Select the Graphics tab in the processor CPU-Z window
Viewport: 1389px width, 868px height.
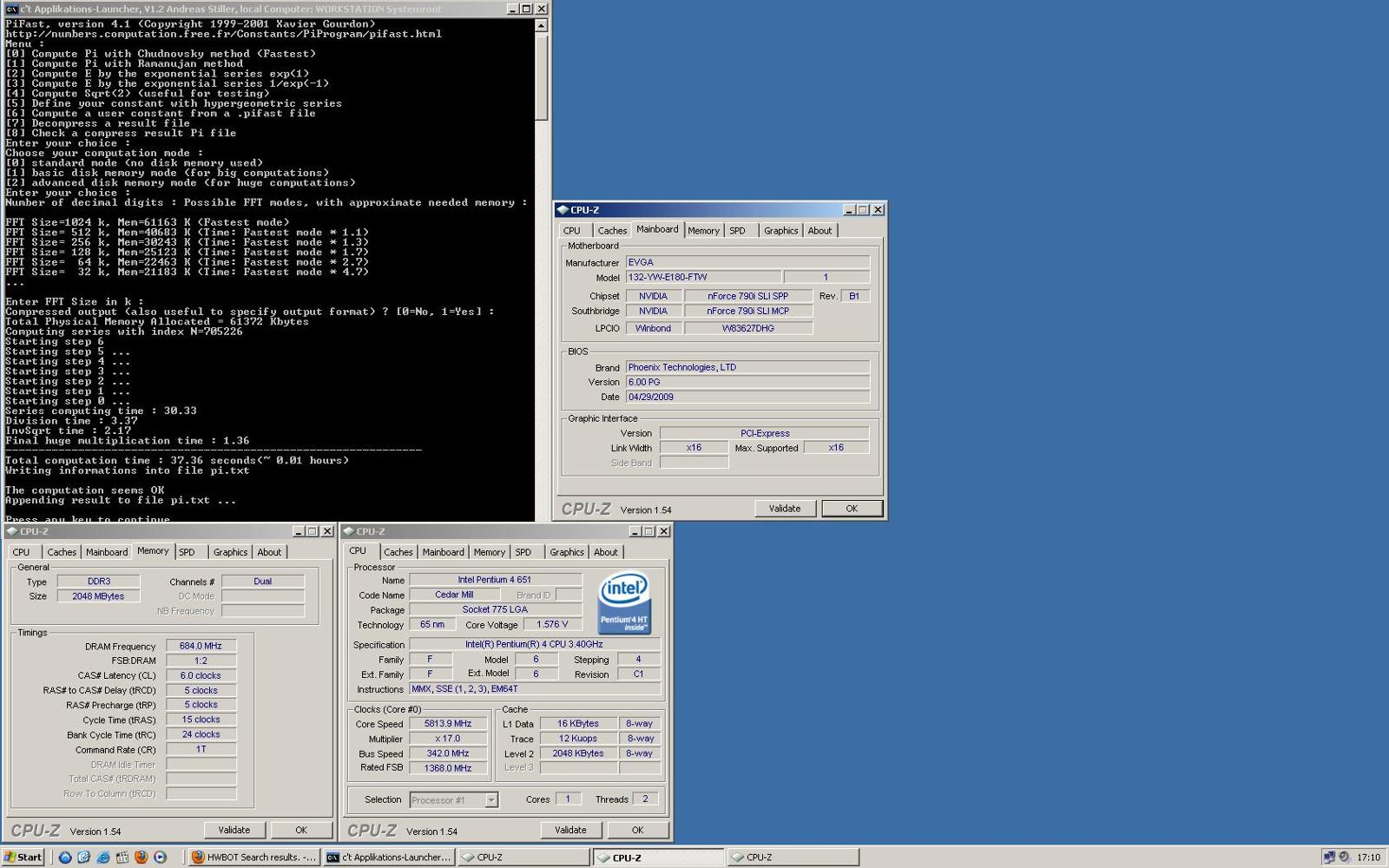(x=567, y=552)
